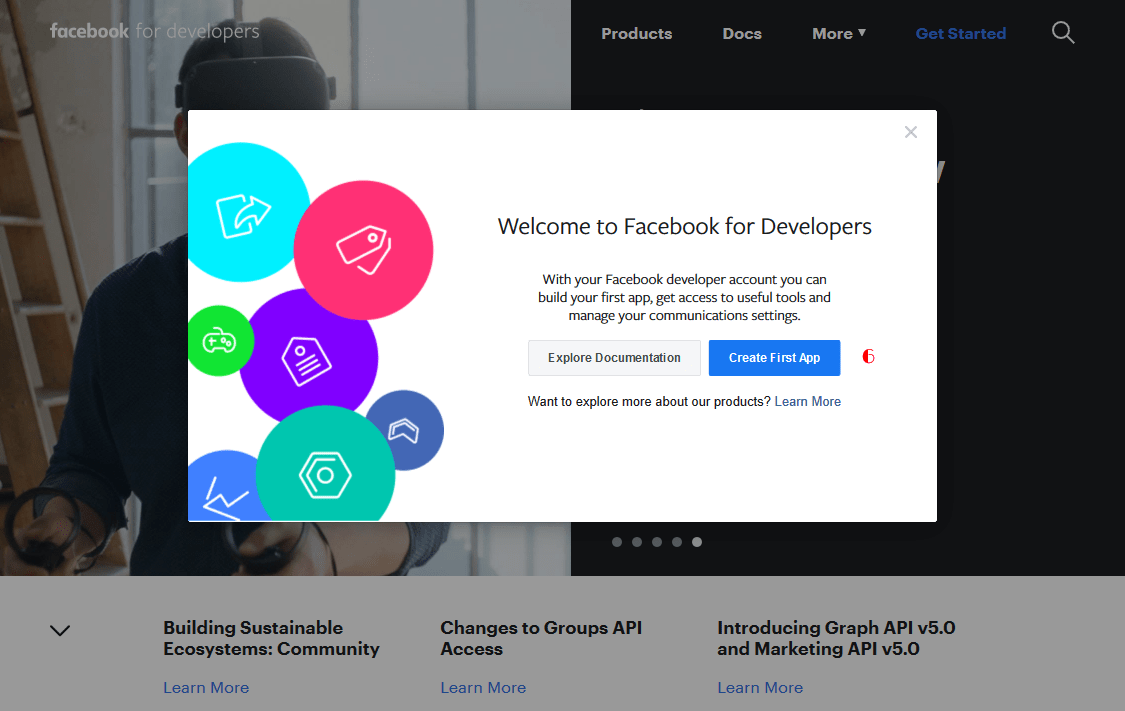Click the Create First App button
This screenshot has height=711, width=1125.
coord(774,358)
